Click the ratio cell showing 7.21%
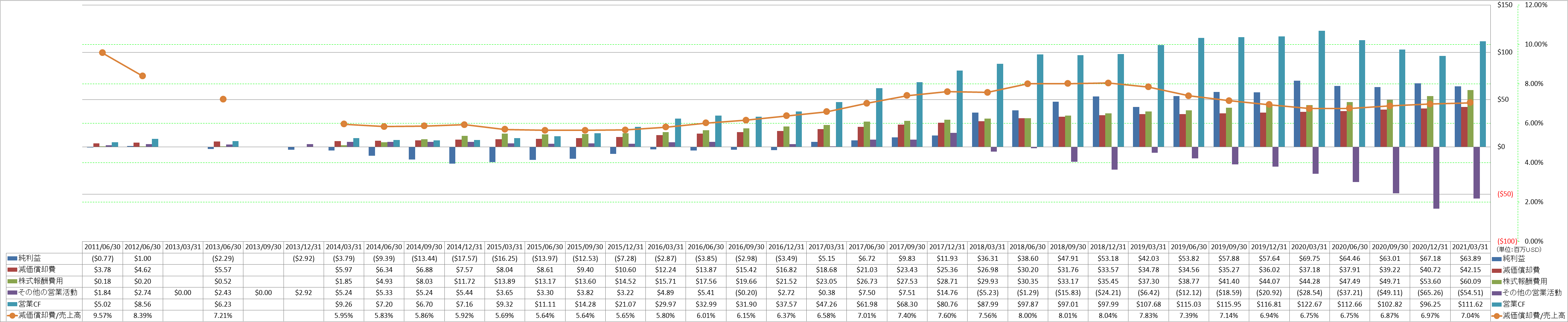This screenshot has width=1568, height=322. point(223,315)
